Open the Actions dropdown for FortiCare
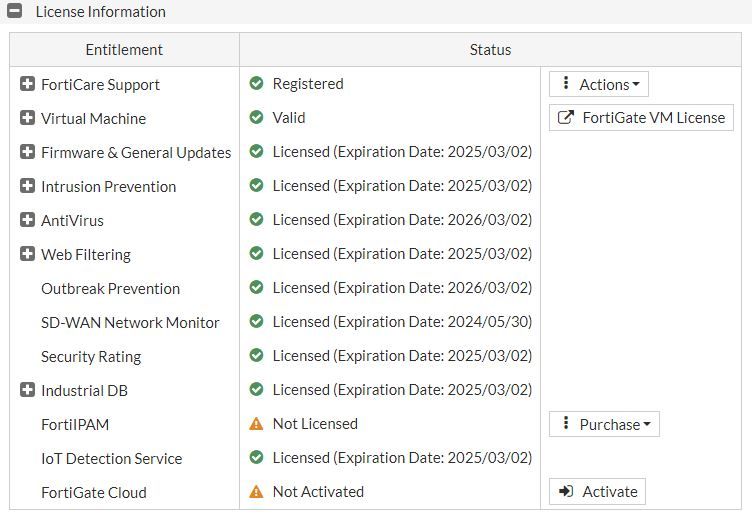Viewport: 752px width, 525px height. (x=599, y=84)
